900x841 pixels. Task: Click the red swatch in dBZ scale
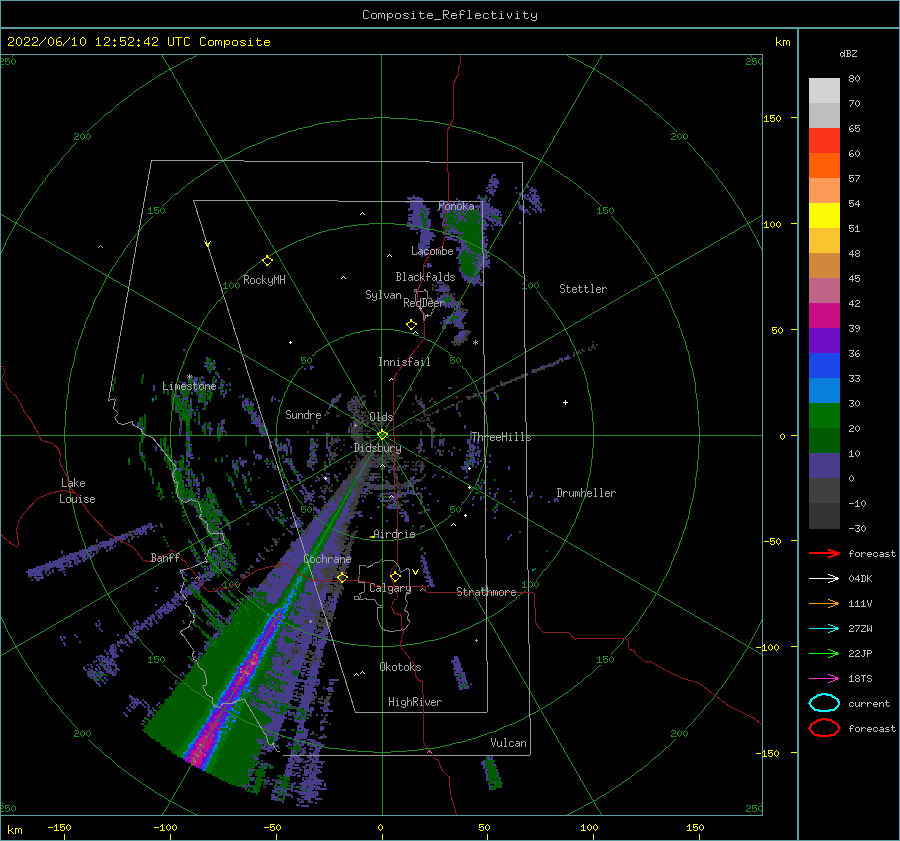point(824,141)
